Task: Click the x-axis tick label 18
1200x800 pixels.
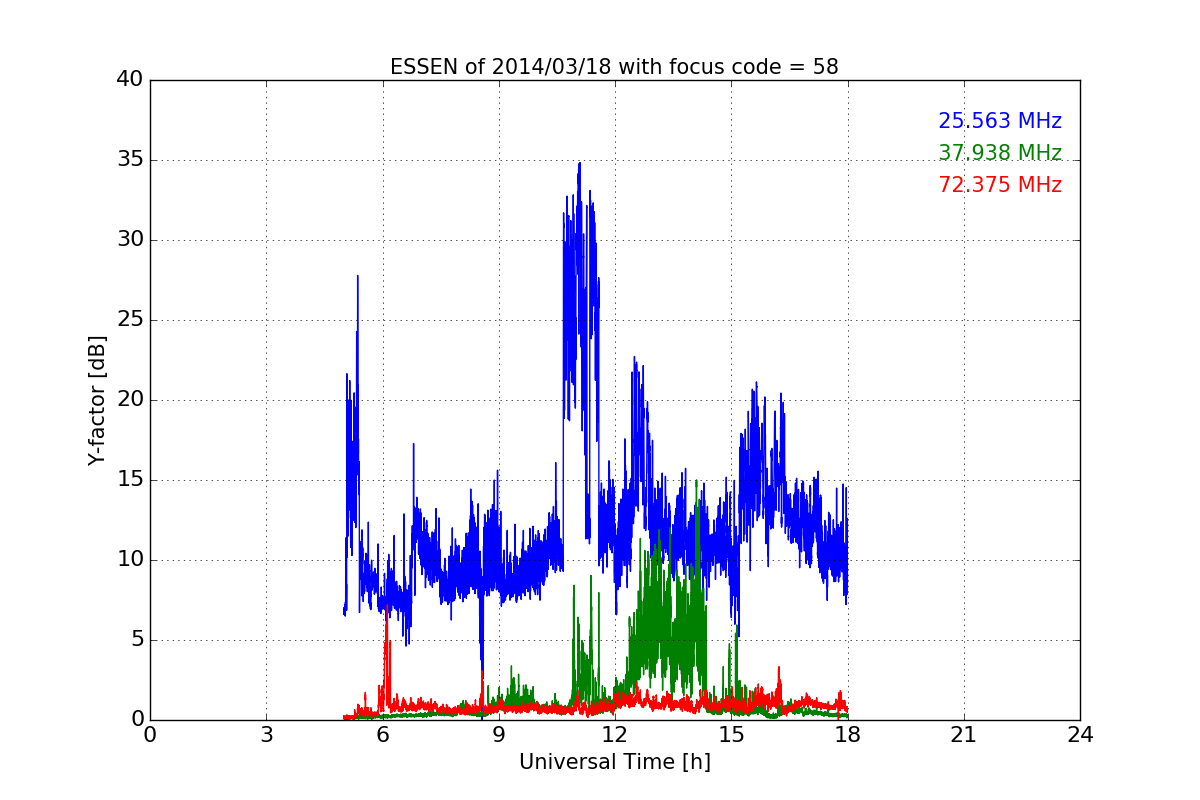Action: (848, 735)
